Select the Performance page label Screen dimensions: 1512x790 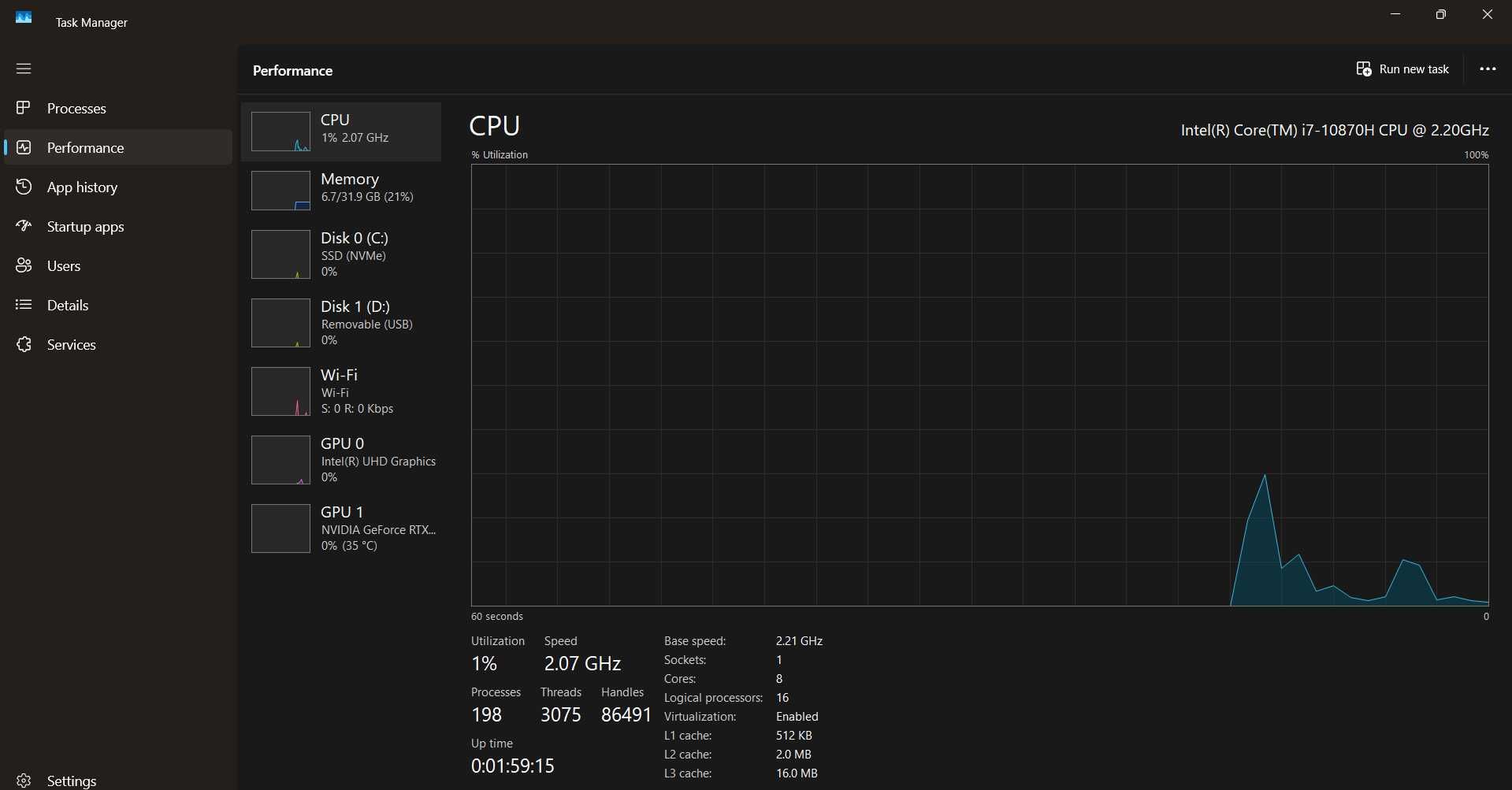85,148
